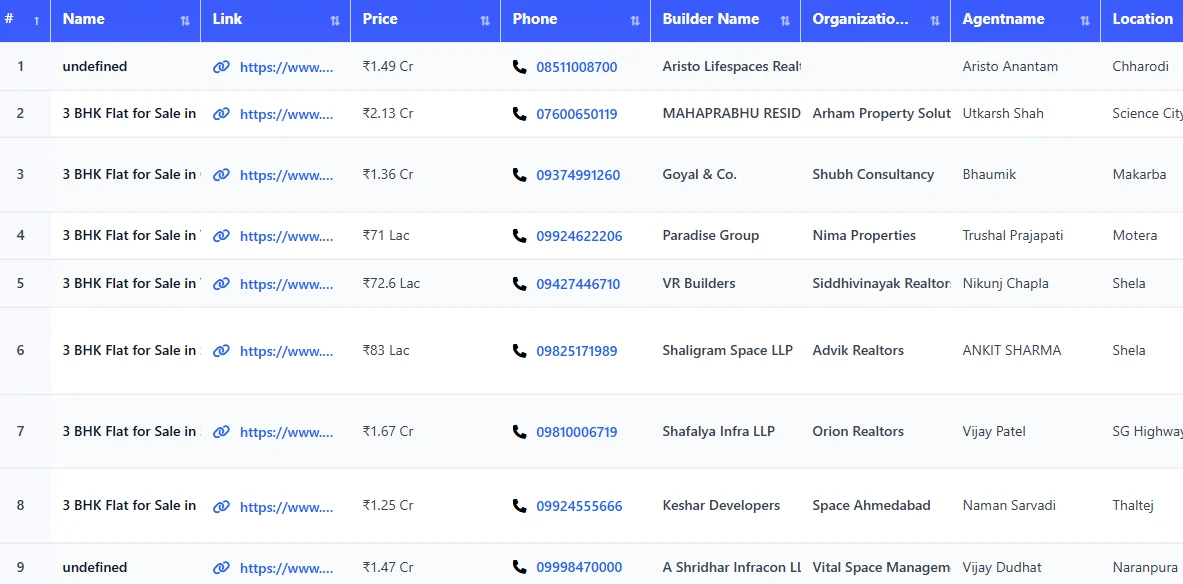Click sort icon beside Builder Name header
Viewport: 1183px width, 584px height.
point(785,21)
